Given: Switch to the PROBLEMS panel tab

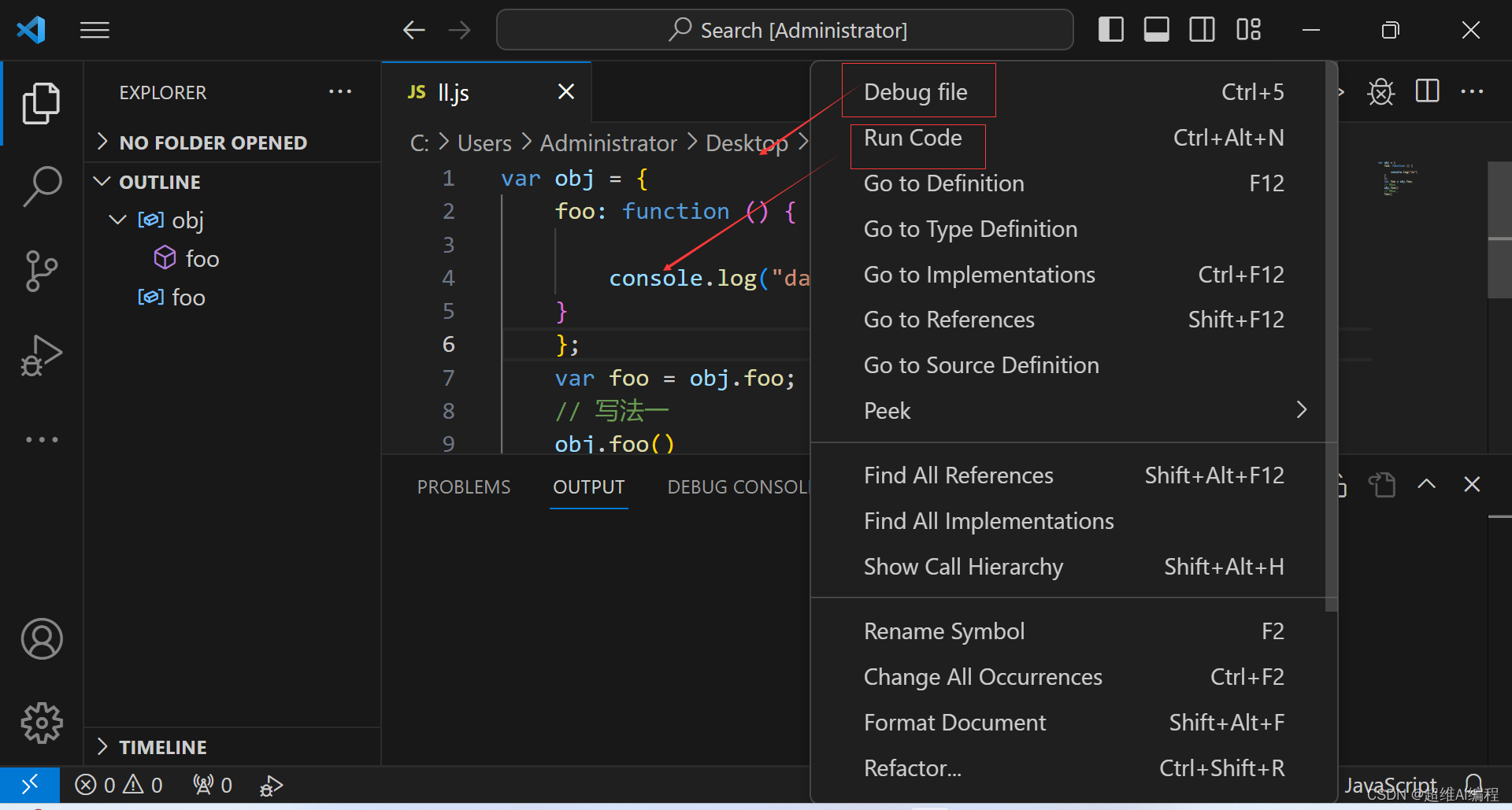Looking at the screenshot, I should [464, 487].
